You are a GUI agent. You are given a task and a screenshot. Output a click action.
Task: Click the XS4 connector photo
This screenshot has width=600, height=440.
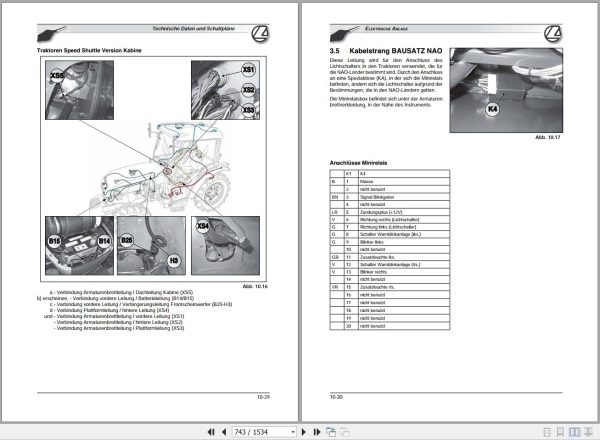coord(225,246)
